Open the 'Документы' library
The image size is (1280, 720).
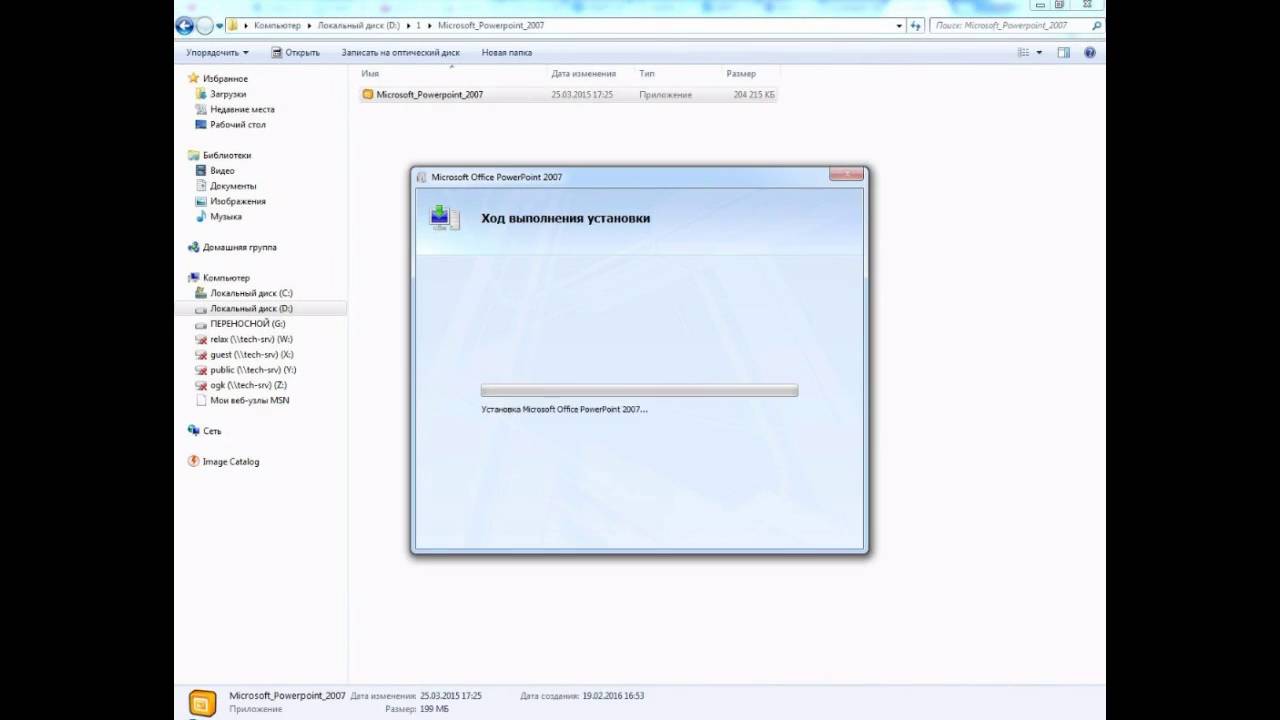click(233, 186)
